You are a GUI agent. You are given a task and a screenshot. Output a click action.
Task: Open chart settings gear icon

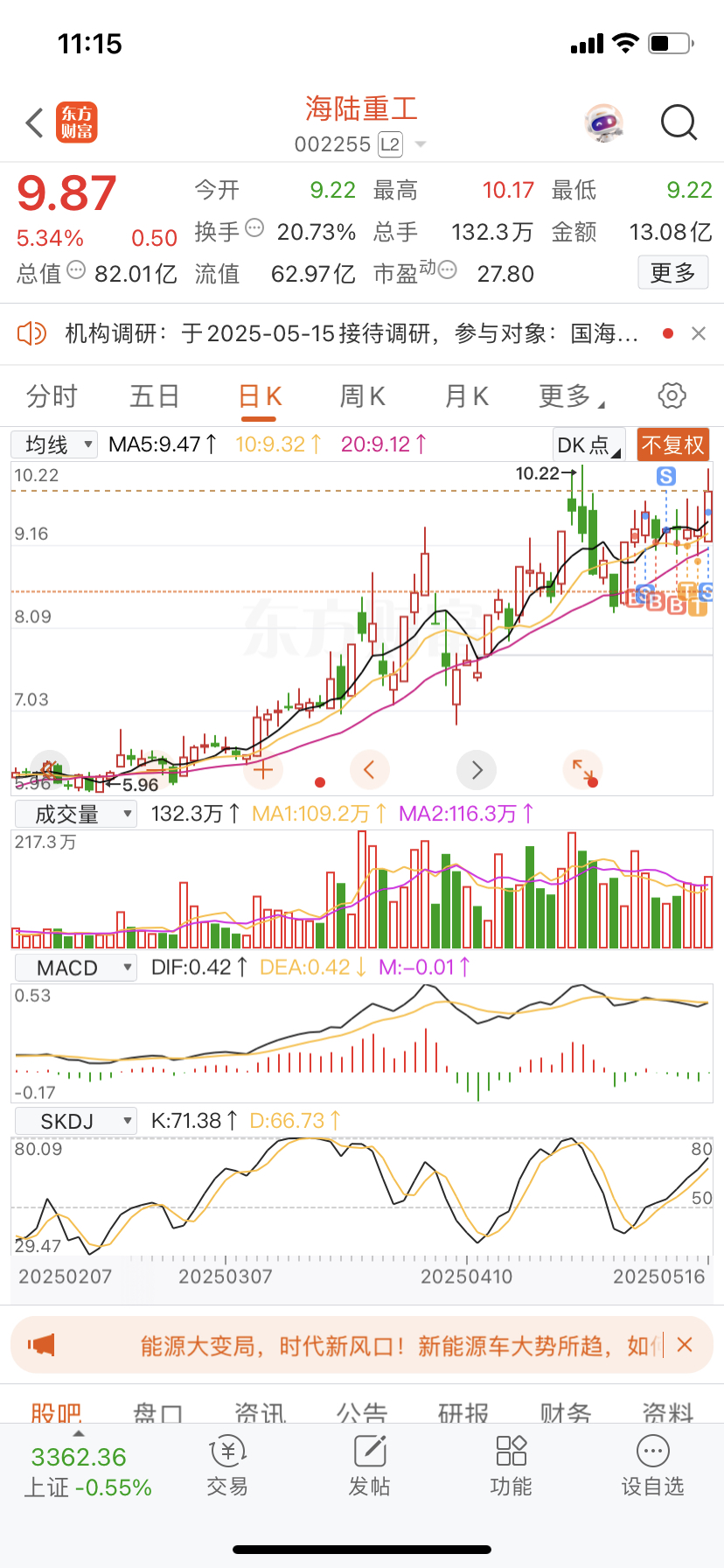coord(672,395)
